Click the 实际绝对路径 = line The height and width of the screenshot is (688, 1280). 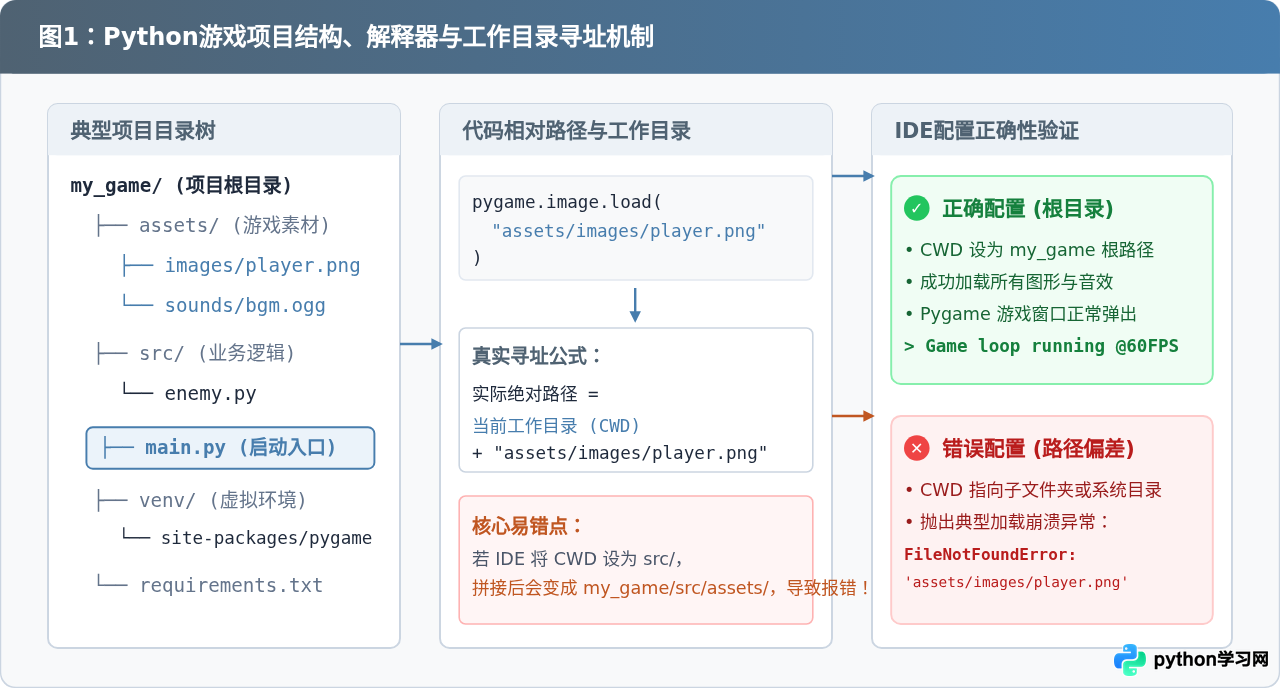click(x=535, y=394)
